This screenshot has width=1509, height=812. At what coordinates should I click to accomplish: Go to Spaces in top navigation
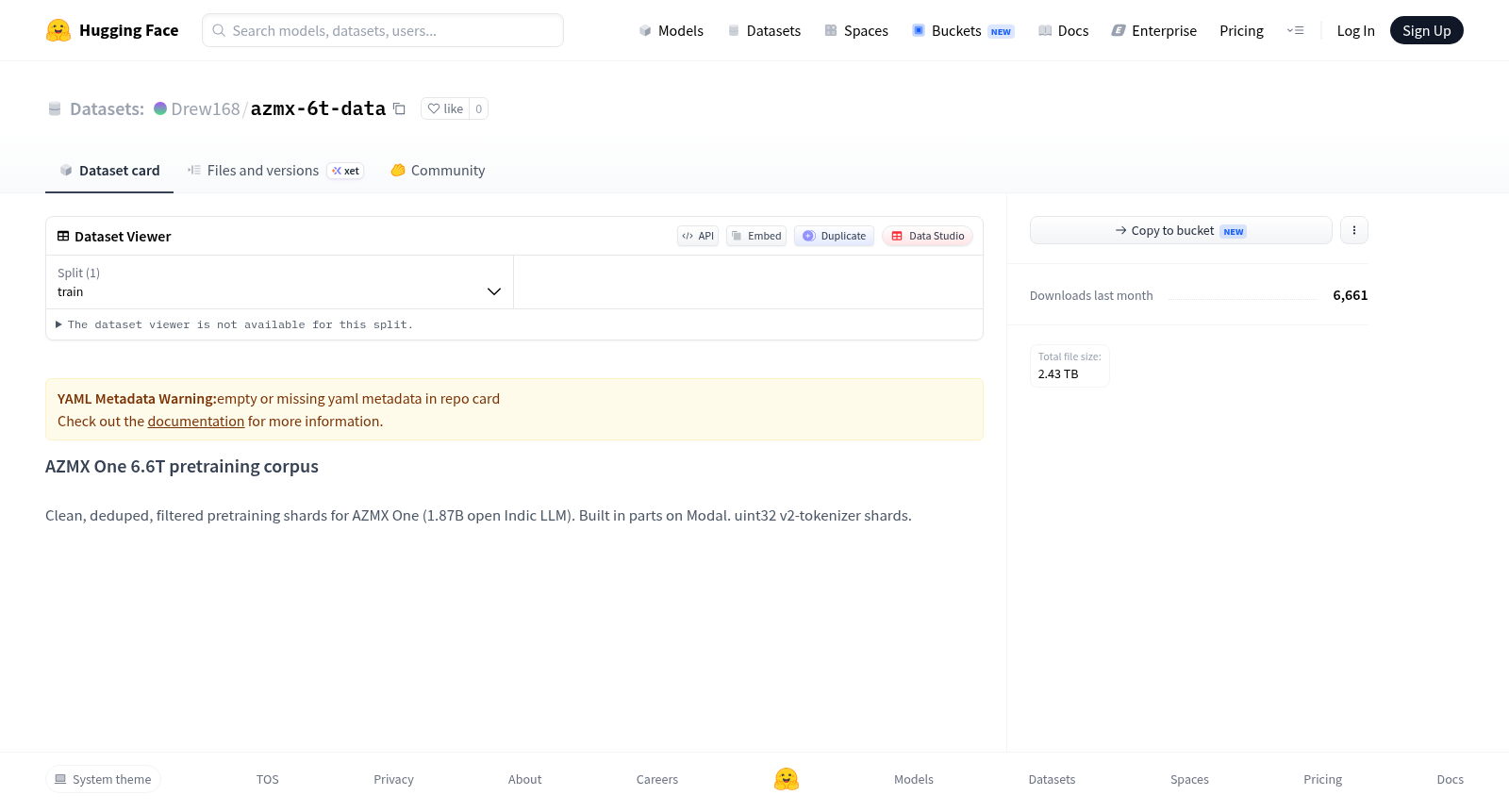[856, 30]
